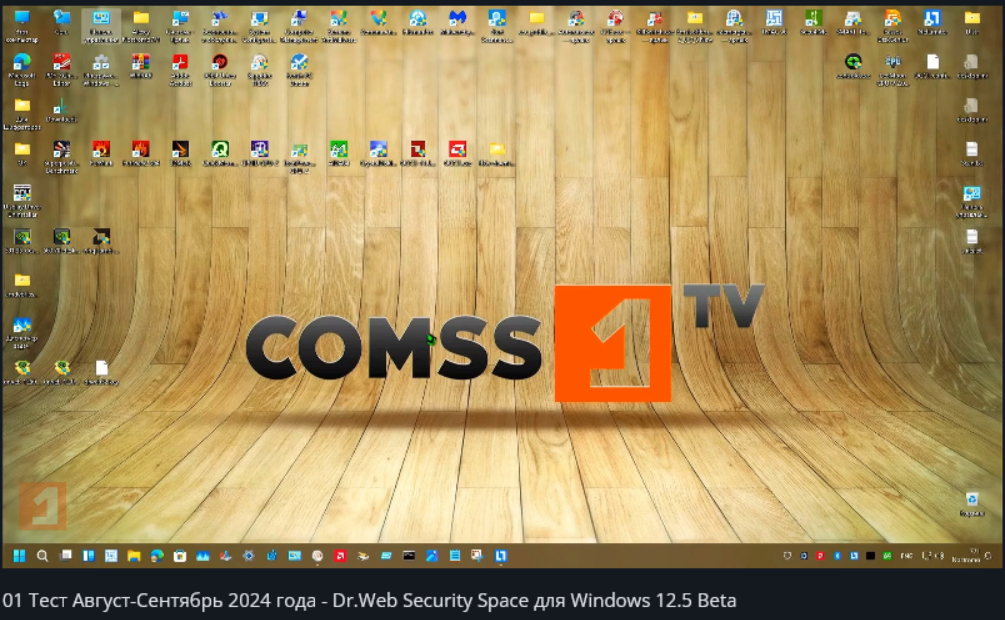Select the highlighted Control Panel desktop icon

pyautogui.click(x=101, y=26)
